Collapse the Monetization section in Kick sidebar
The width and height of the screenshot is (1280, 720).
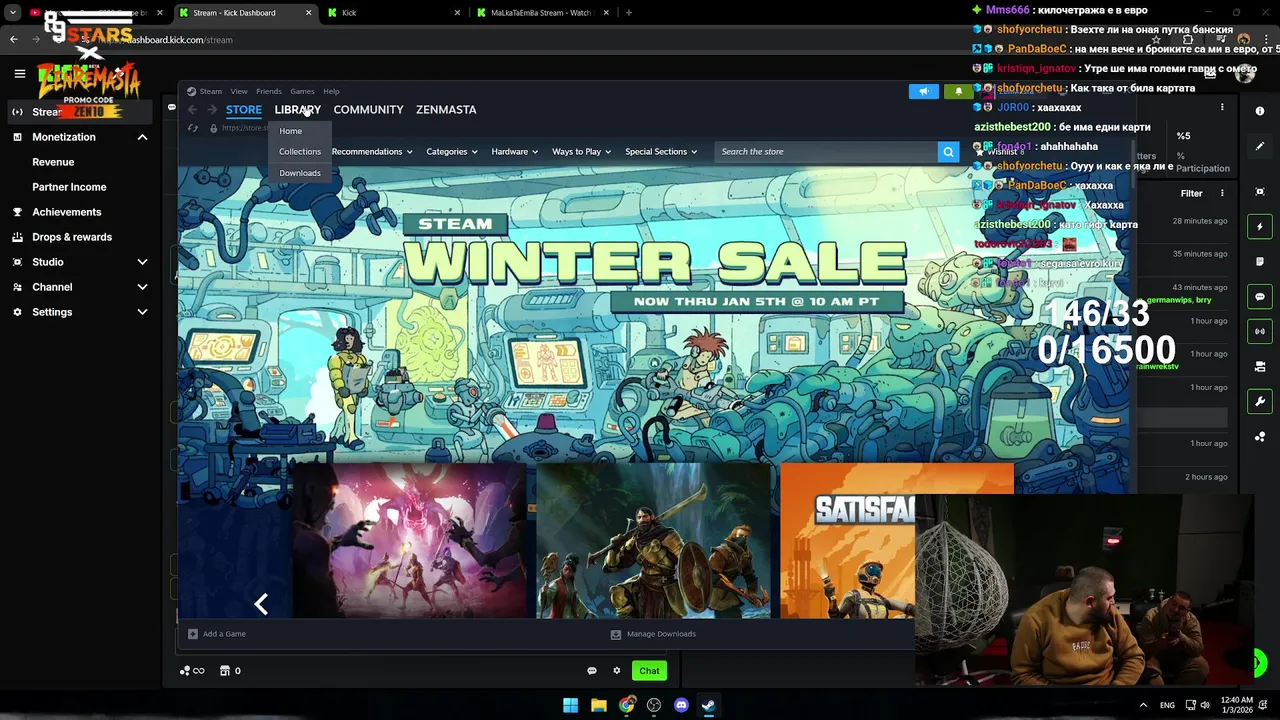pos(142,137)
